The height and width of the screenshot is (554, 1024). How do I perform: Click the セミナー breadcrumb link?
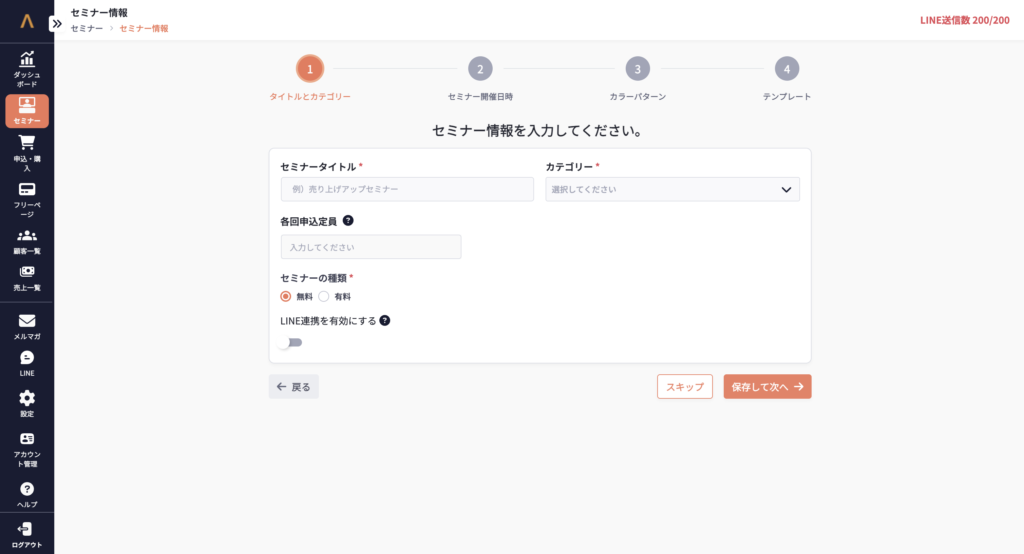point(86,29)
